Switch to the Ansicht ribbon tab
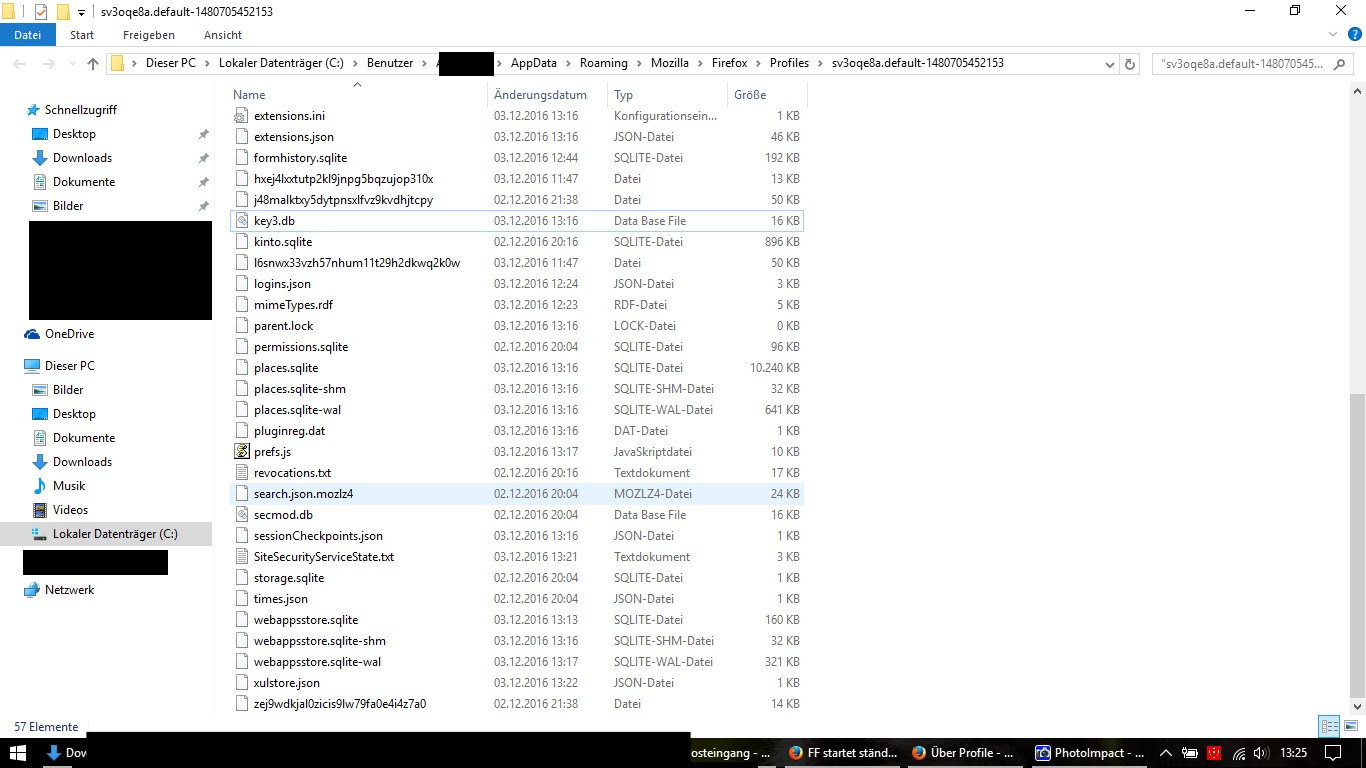Screen dimensions: 1366x768 (223, 35)
